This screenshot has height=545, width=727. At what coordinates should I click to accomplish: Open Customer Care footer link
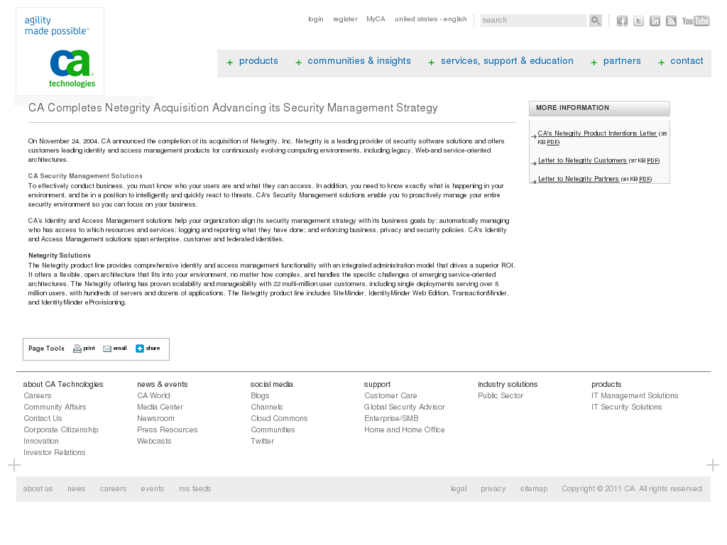390,396
